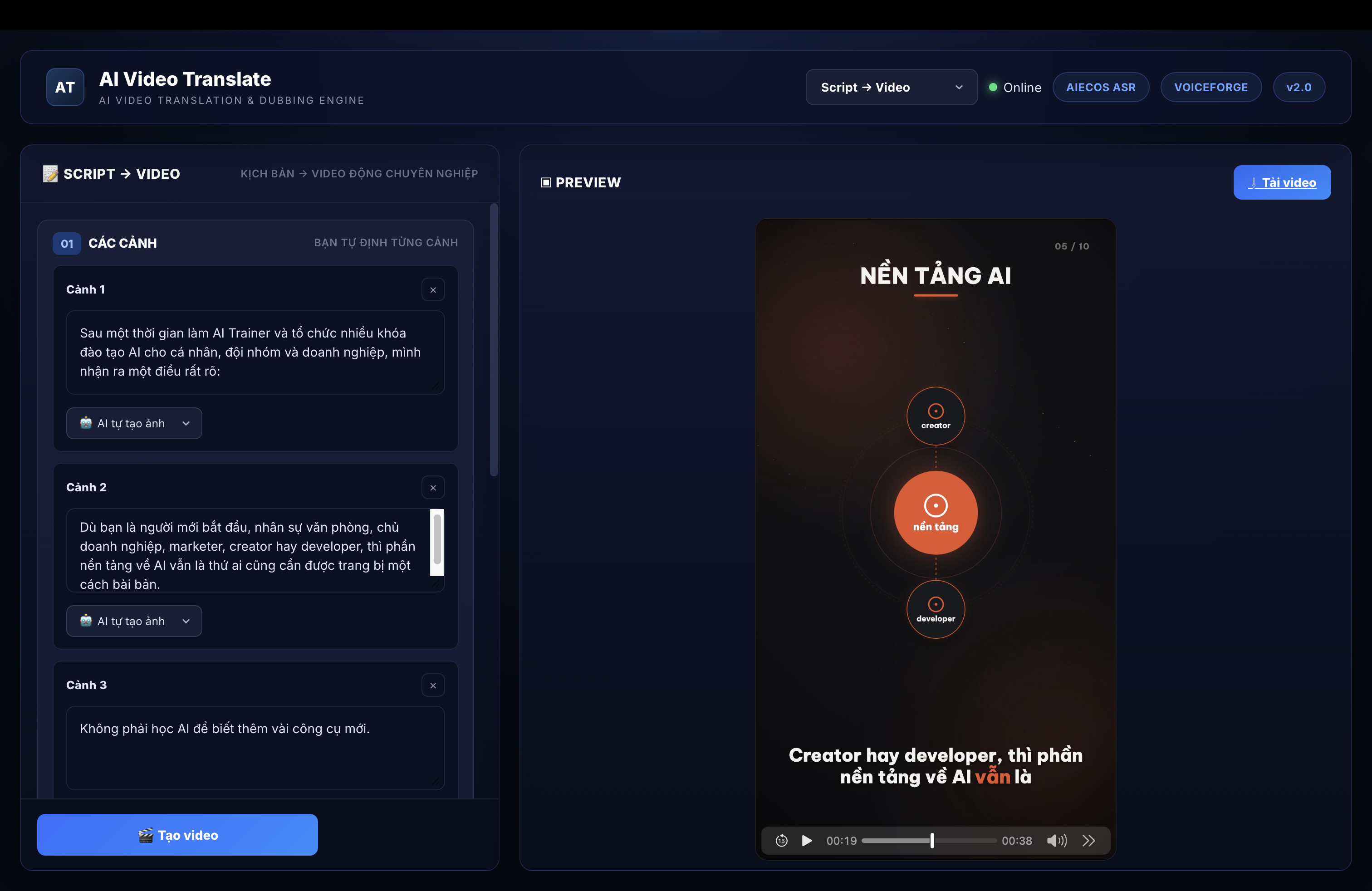Click the AT logo badge
Image resolution: width=1372 pixels, height=891 pixels.
coord(65,87)
